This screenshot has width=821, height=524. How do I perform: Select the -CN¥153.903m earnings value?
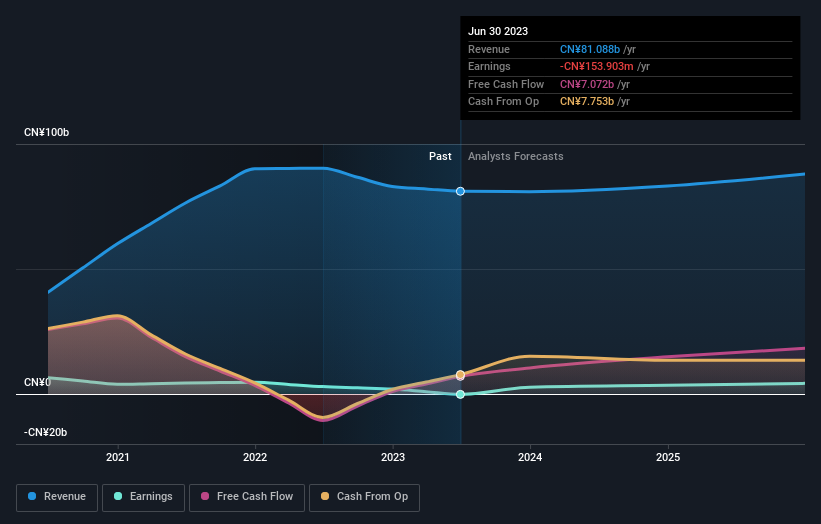[597, 66]
